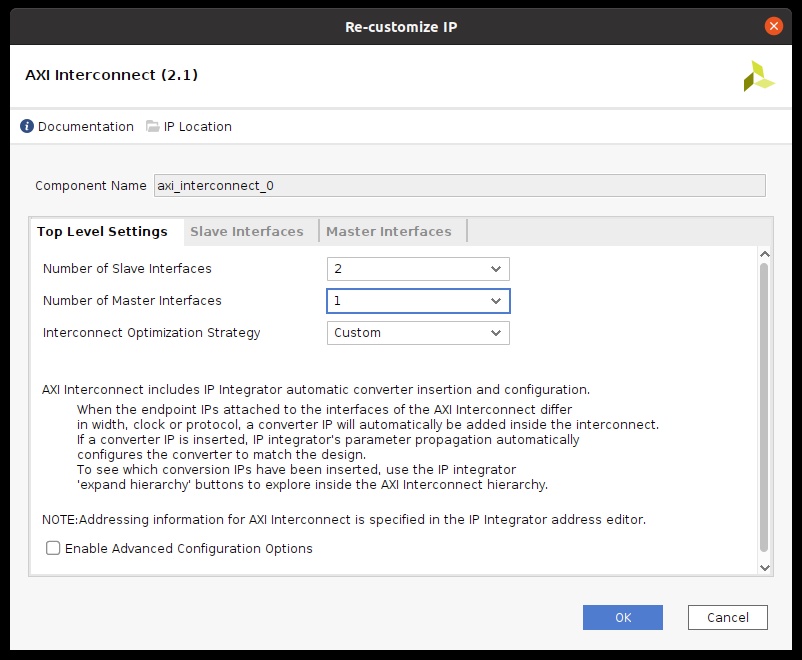Viewport: 802px width, 660px height.
Task: Click the Component Name input field
Action: tap(460, 185)
